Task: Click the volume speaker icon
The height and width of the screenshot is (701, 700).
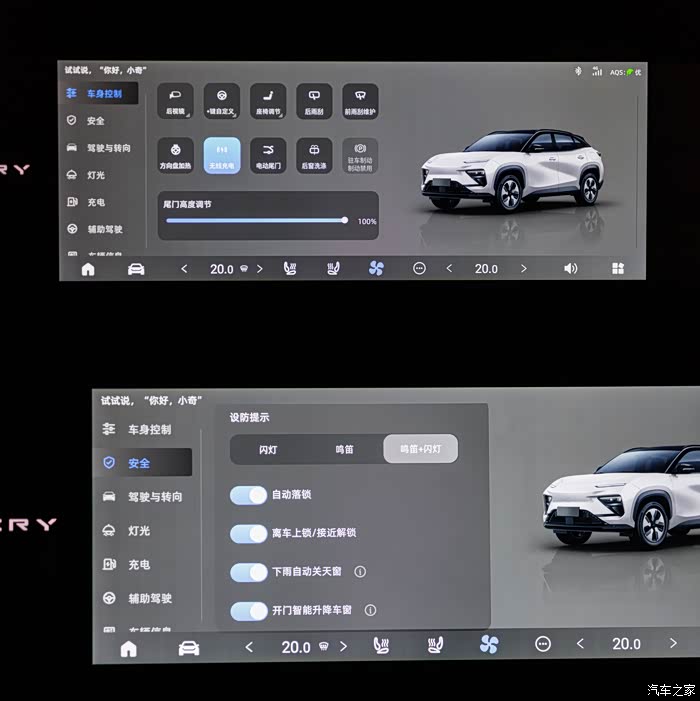Action: coord(570,269)
